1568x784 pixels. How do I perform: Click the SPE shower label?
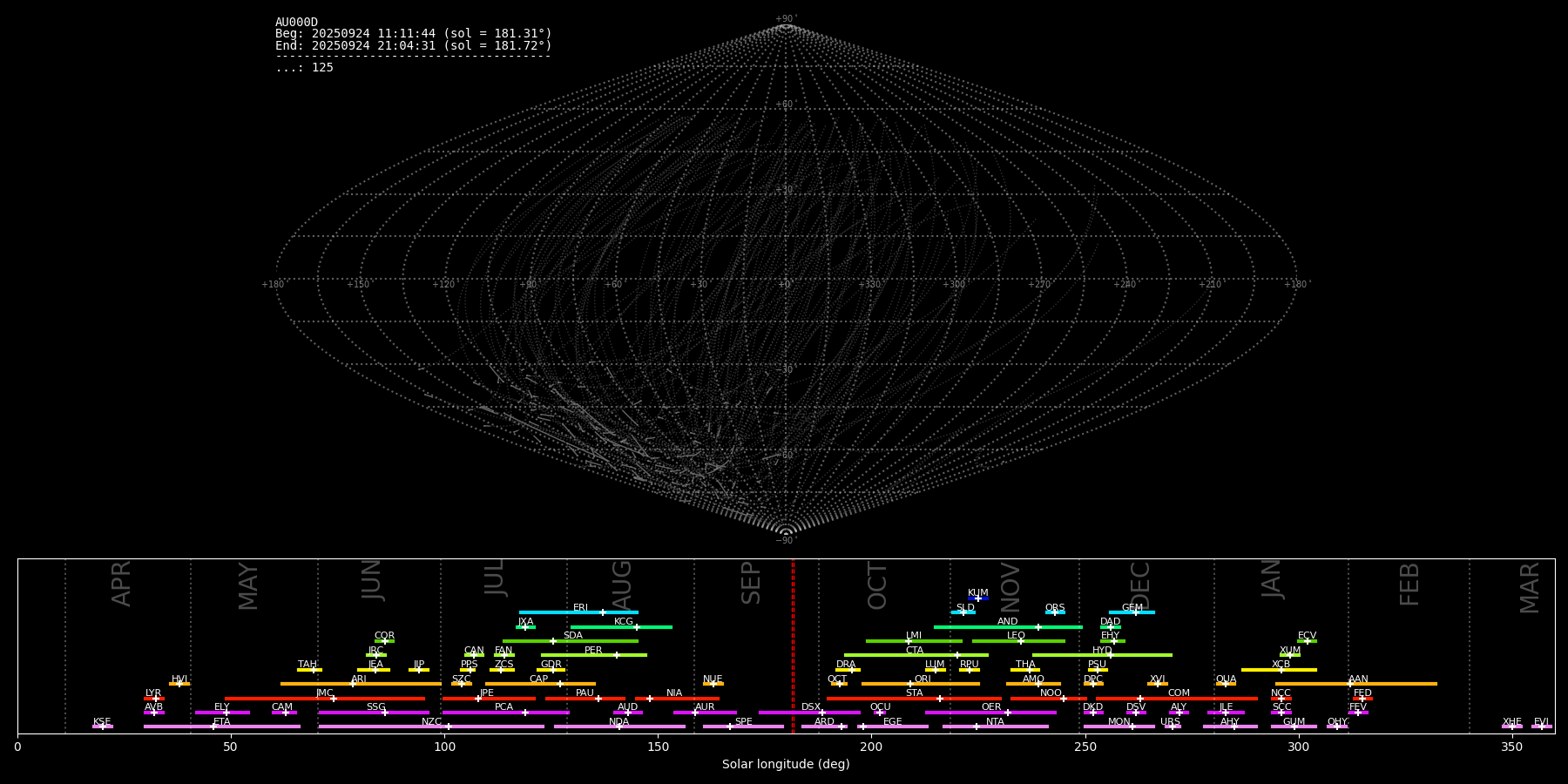point(744,722)
